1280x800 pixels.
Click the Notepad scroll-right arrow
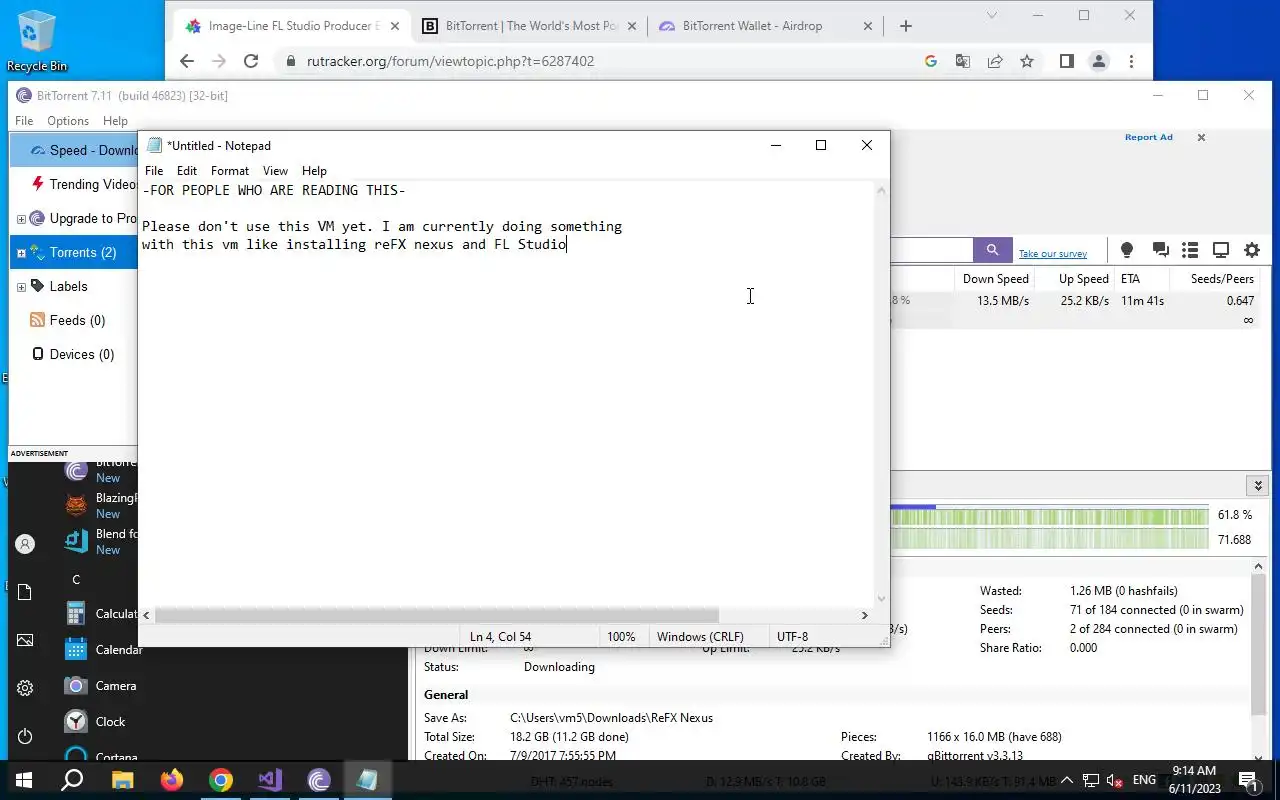(865, 615)
